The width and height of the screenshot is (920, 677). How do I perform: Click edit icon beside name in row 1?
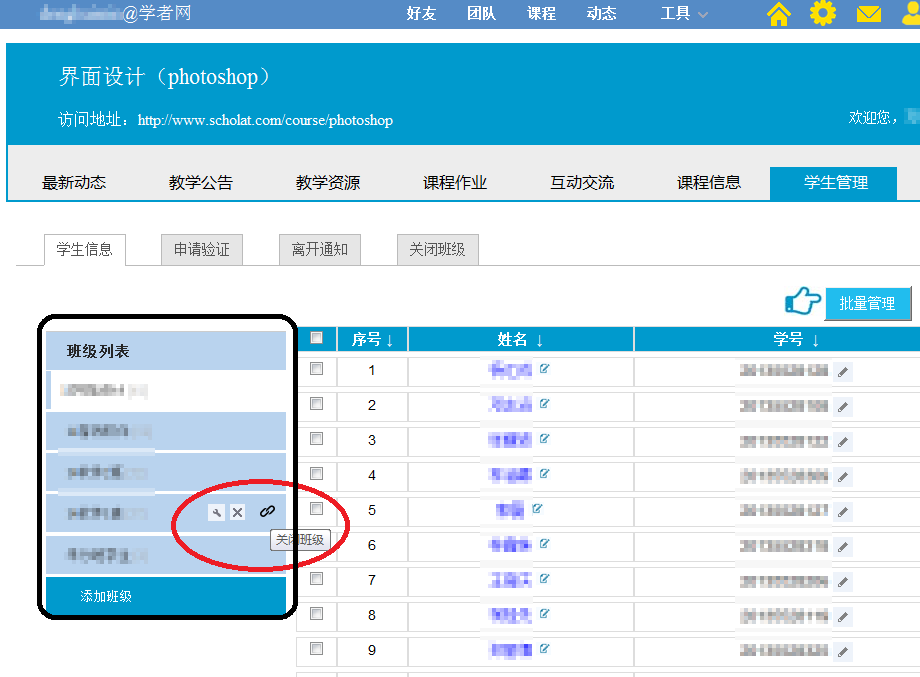coord(545,369)
